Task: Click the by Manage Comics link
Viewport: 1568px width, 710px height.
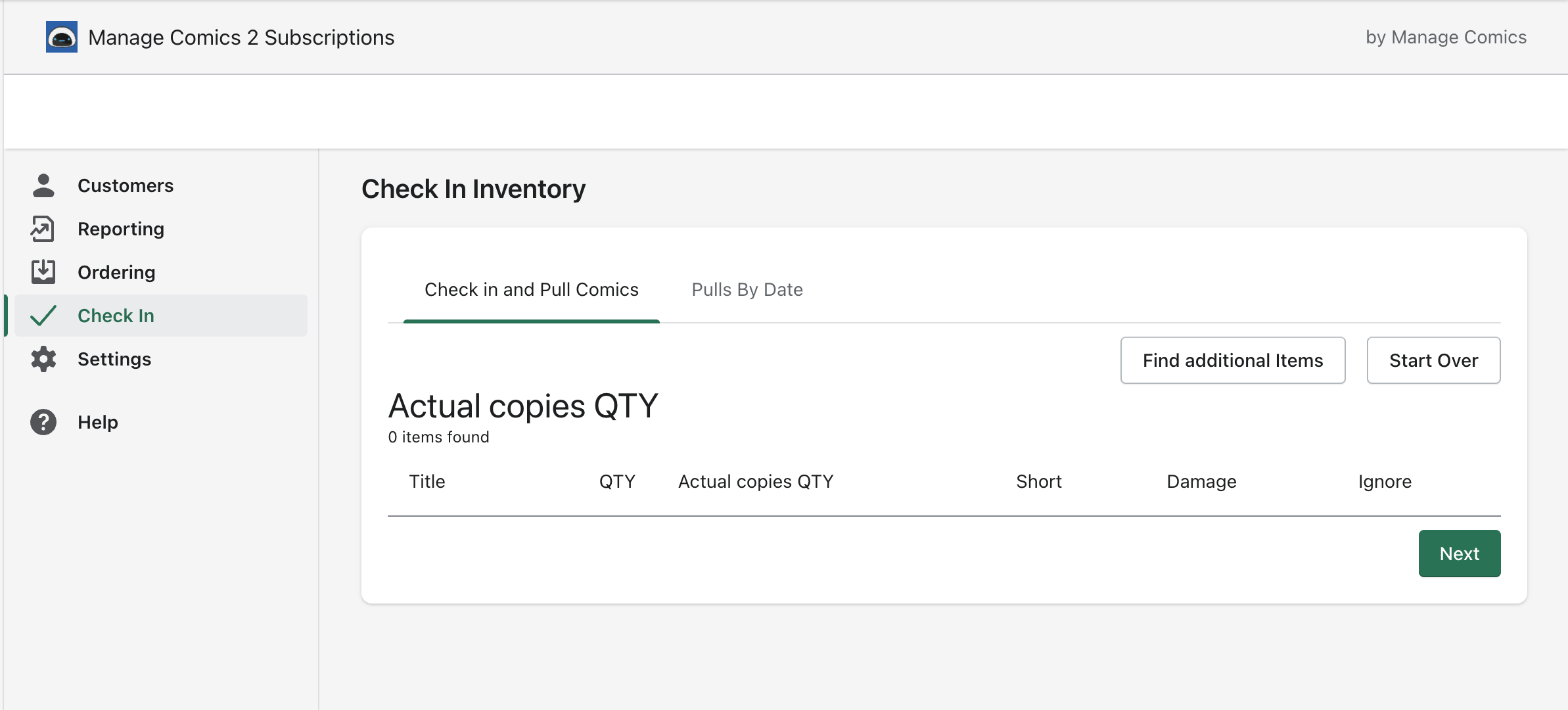Action: (x=1446, y=37)
